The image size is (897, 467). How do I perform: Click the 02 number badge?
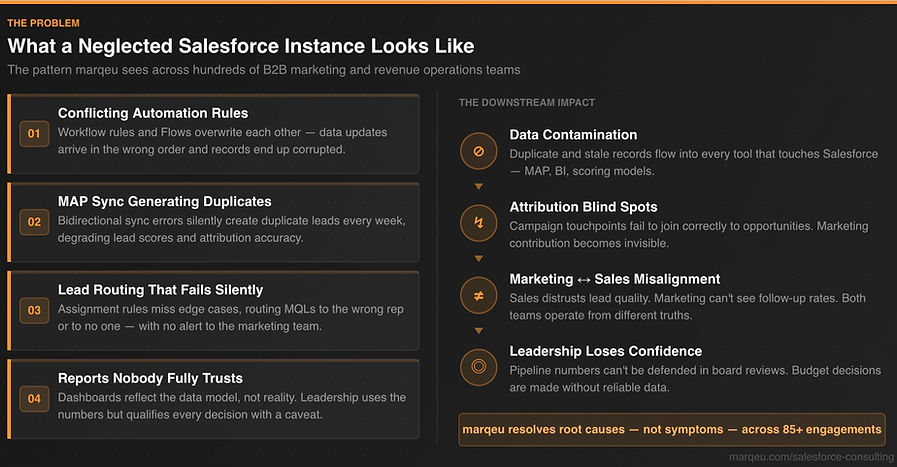click(x=34, y=222)
